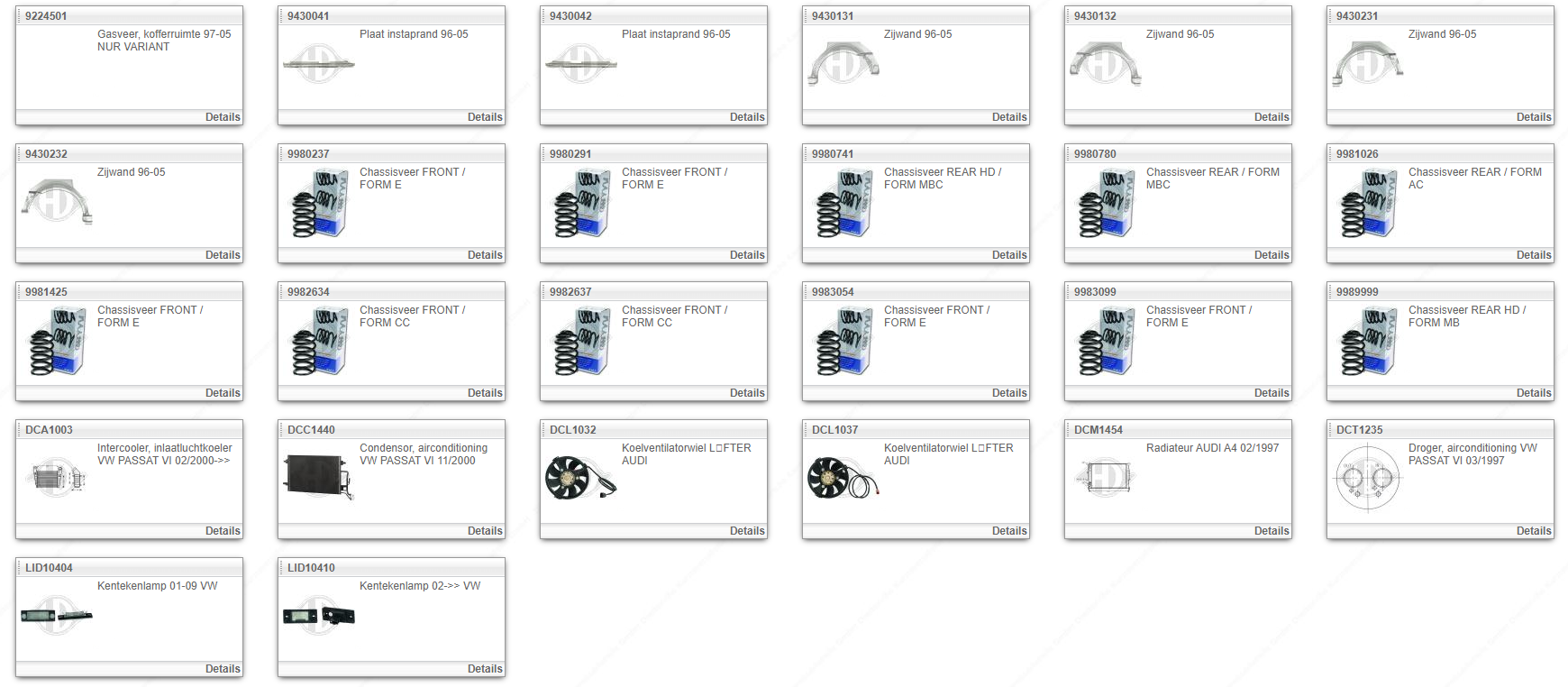The height and width of the screenshot is (687, 1568).
Task: Open Details on card 9989999
Action: 1533,393
